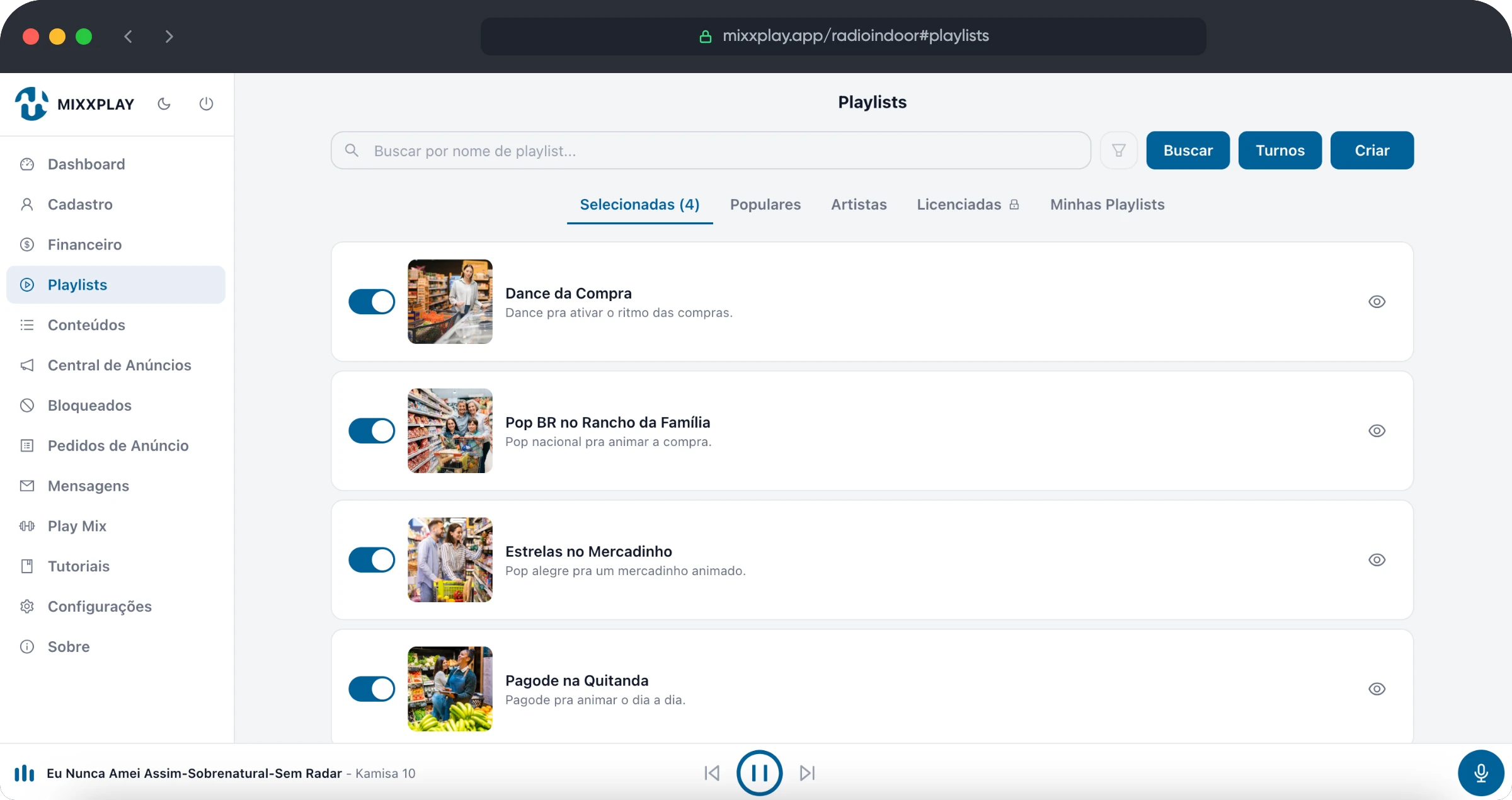Switch to the Populares tab
Image resolution: width=1512 pixels, height=800 pixels.
[765, 205]
